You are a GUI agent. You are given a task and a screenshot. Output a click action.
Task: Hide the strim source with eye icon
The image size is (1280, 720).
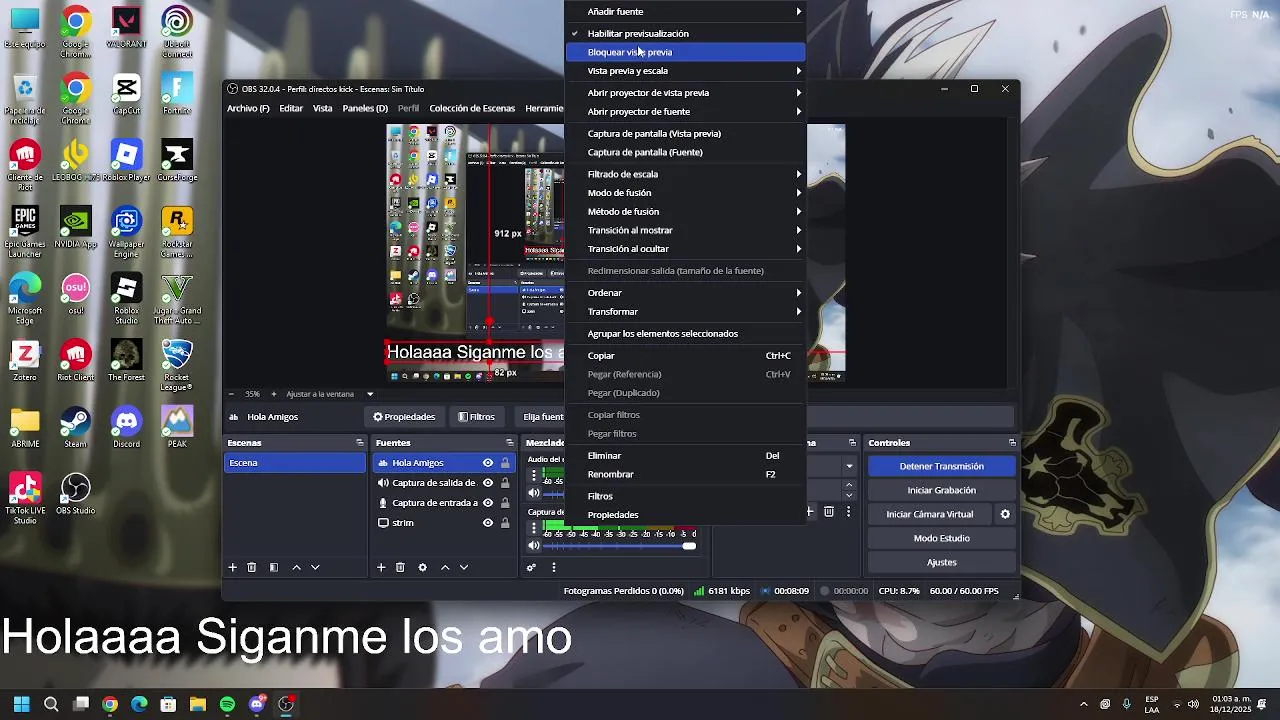[x=488, y=523]
